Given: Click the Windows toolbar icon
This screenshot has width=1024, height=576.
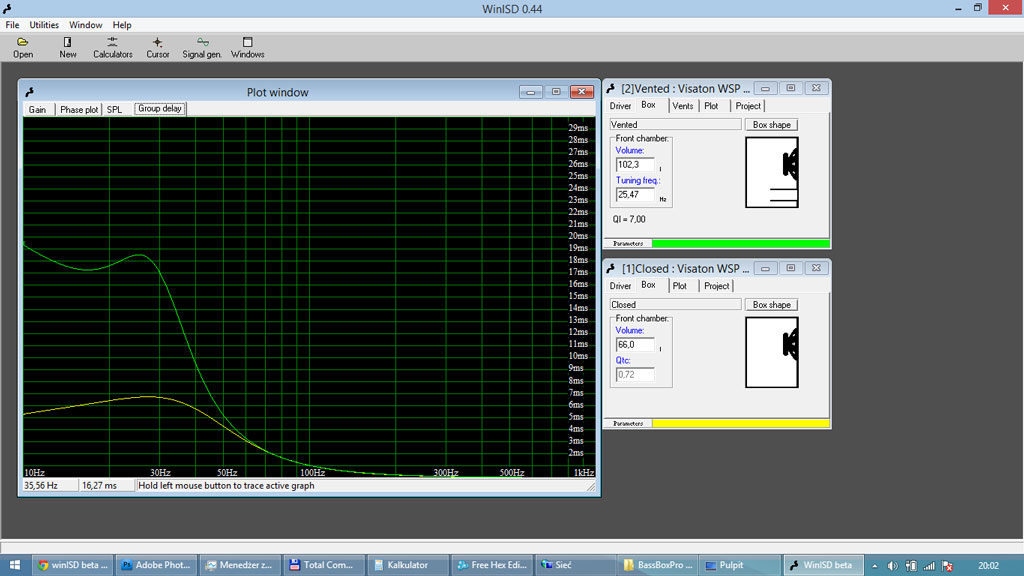Looking at the screenshot, I should pyautogui.click(x=247, y=47).
